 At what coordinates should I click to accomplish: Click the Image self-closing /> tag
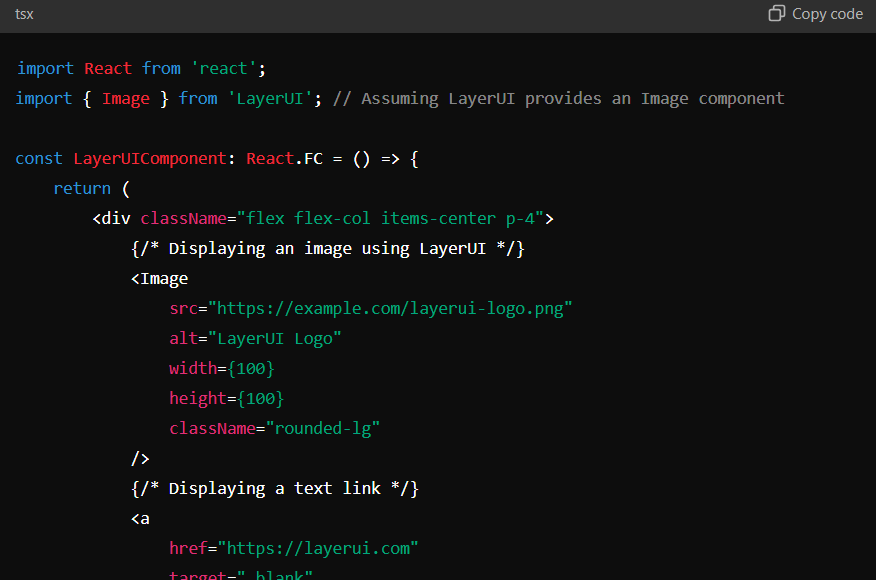(140, 459)
